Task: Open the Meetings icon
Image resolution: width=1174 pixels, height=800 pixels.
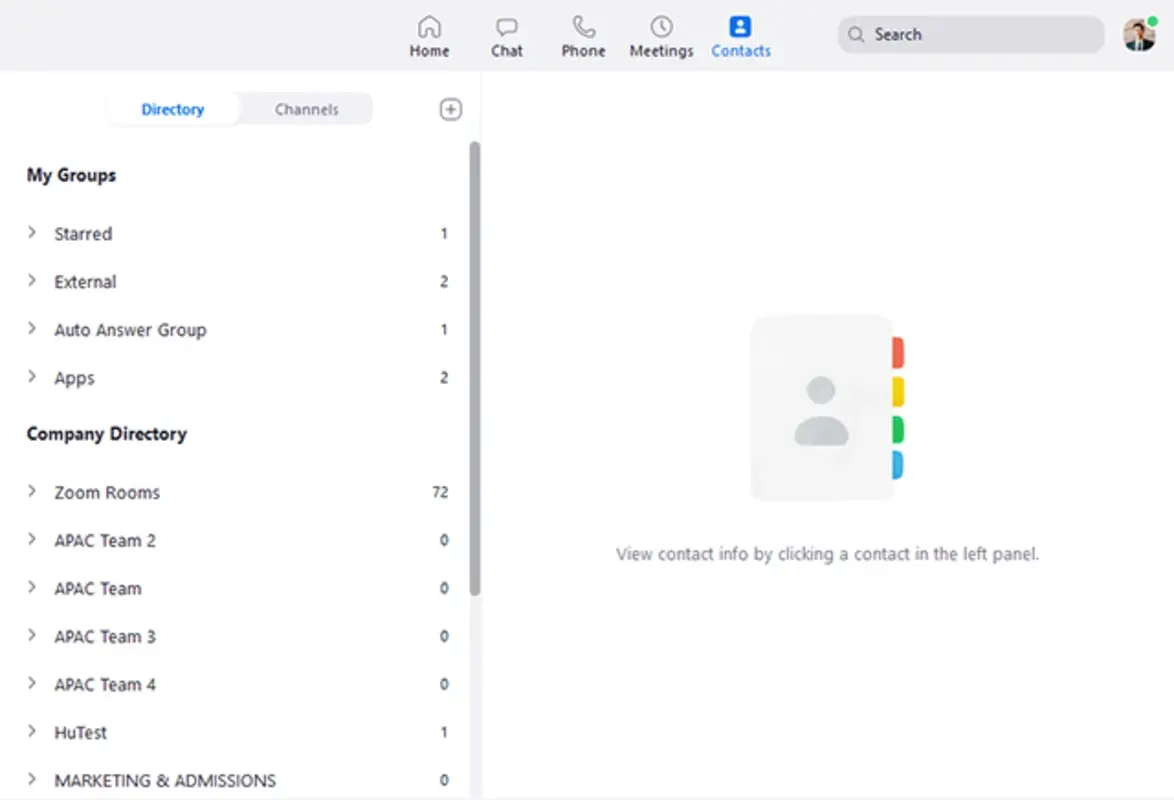Action: click(660, 35)
